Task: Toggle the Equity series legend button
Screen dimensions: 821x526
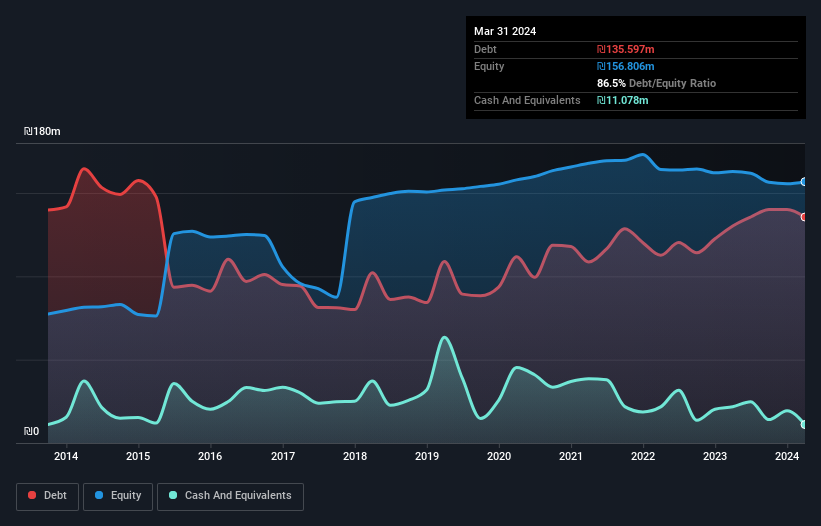Action: point(118,496)
